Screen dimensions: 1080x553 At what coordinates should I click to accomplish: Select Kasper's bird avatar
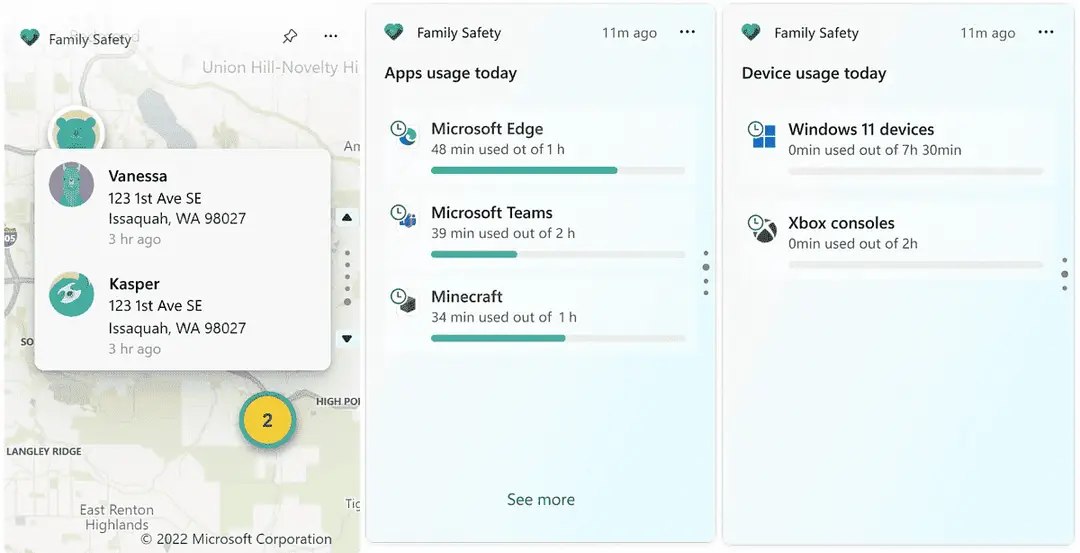72,294
